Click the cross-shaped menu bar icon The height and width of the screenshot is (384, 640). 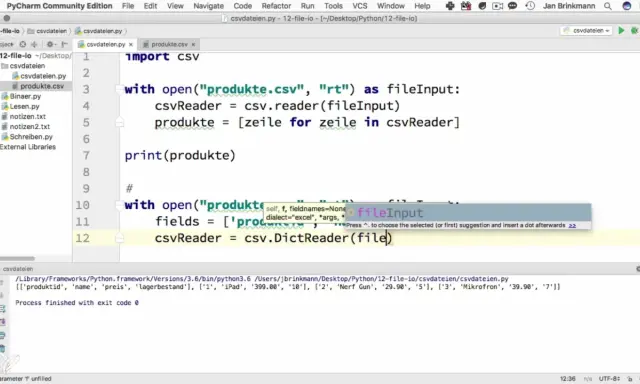[450, 6]
